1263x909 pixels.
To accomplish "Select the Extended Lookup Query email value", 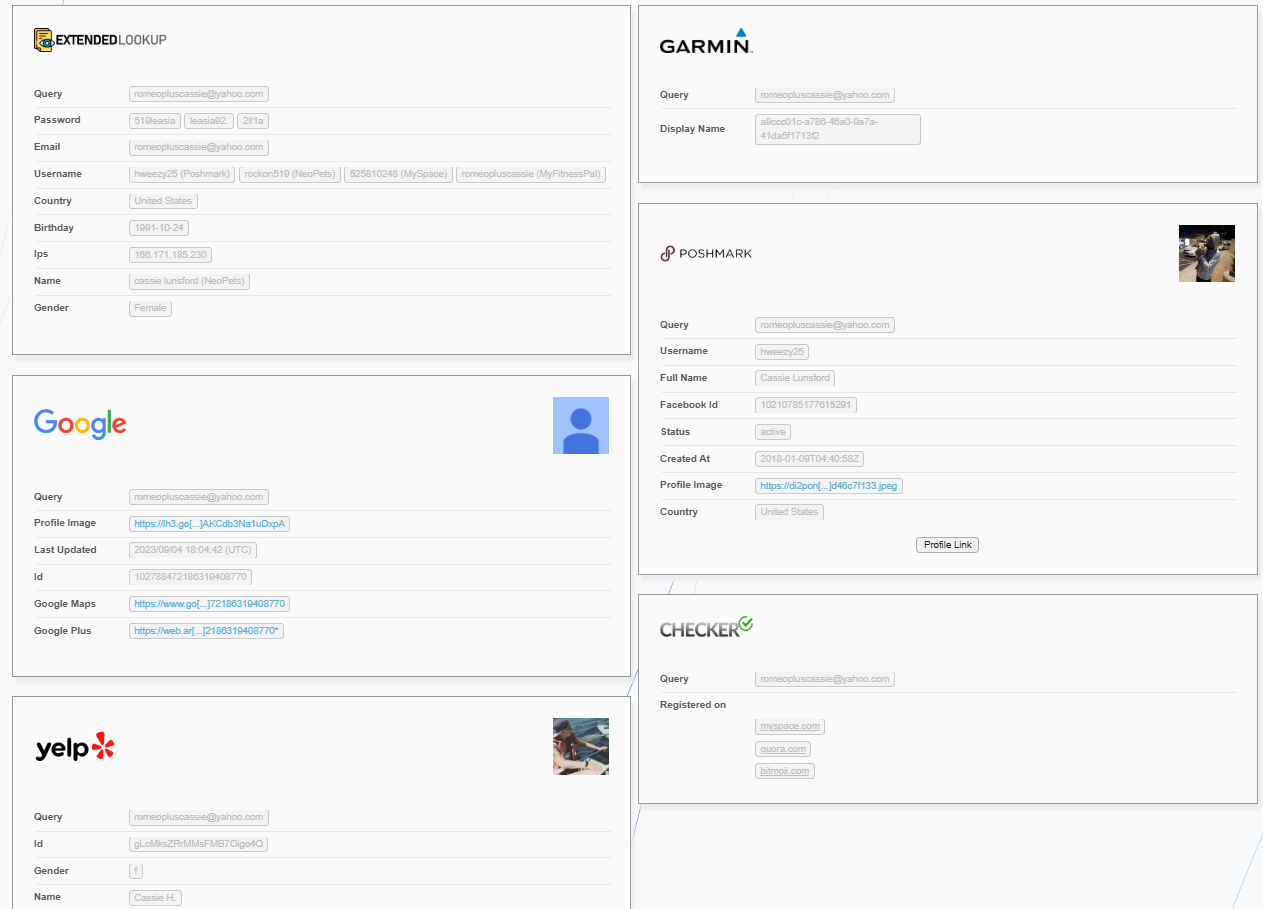I will pyautogui.click(x=199, y=94).
